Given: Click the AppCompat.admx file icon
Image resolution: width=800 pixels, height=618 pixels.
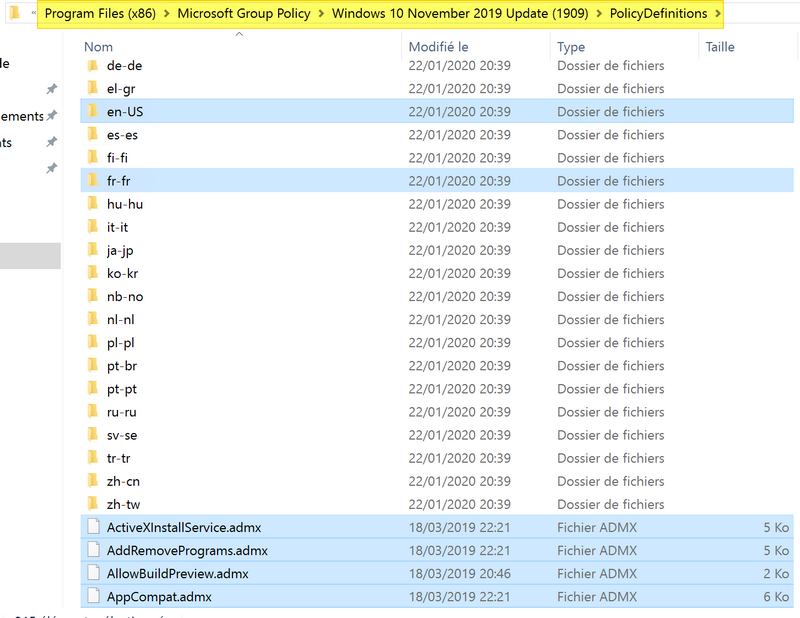Looking at the screenshot, I should click(x=93, y=597).
